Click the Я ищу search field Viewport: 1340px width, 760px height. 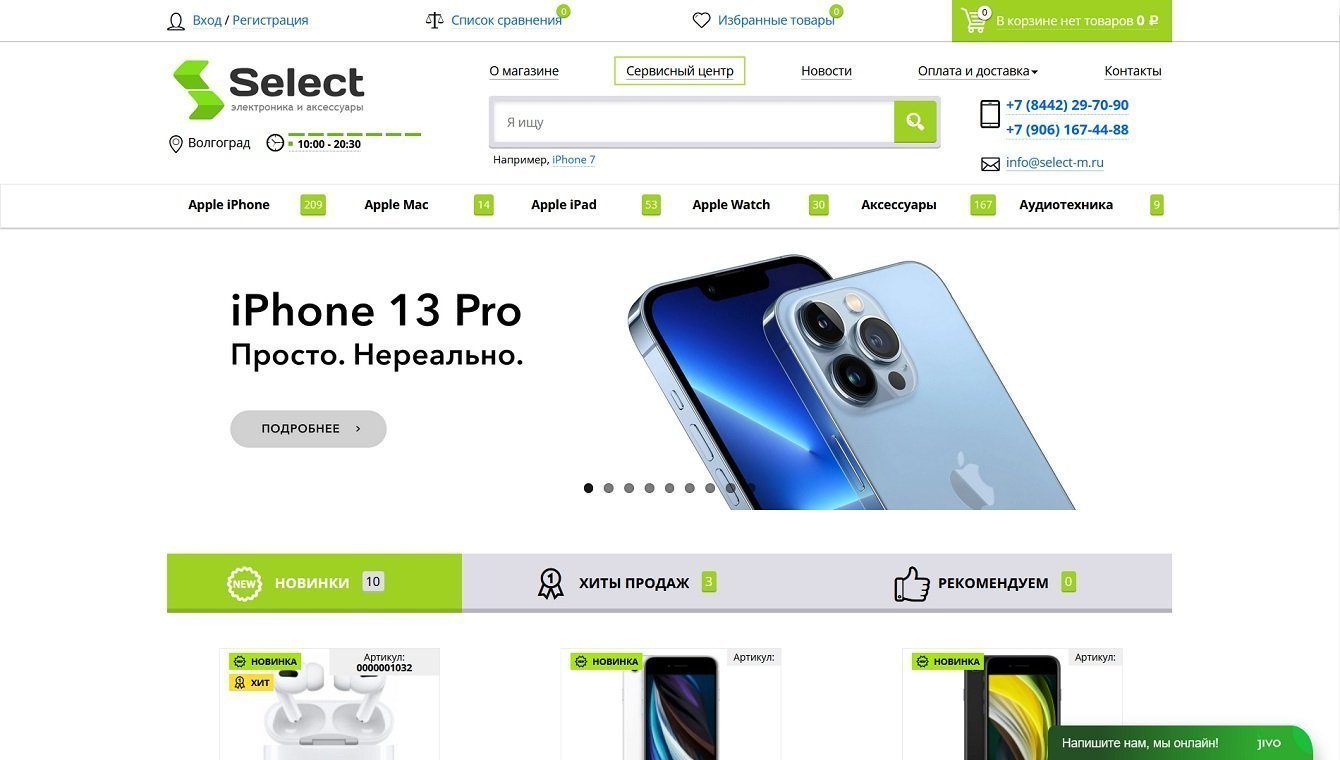[x=694, y=122]
